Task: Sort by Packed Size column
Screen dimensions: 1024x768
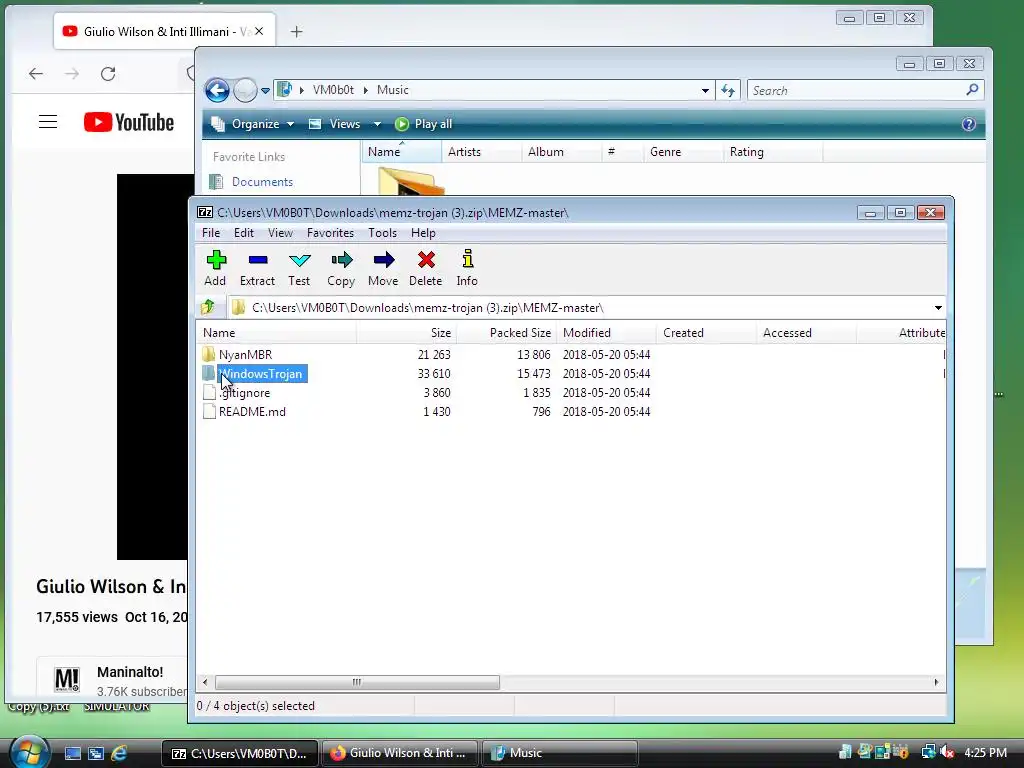Action: pos(506,332)
